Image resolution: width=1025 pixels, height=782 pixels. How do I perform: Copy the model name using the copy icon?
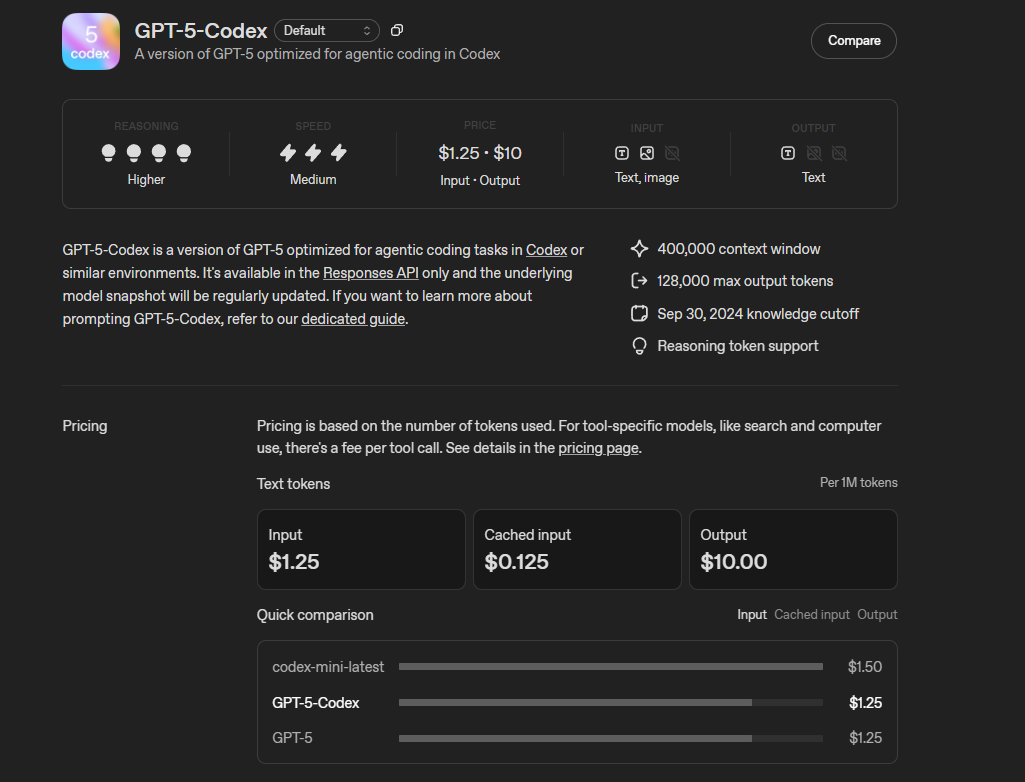[x=397, y=30]
